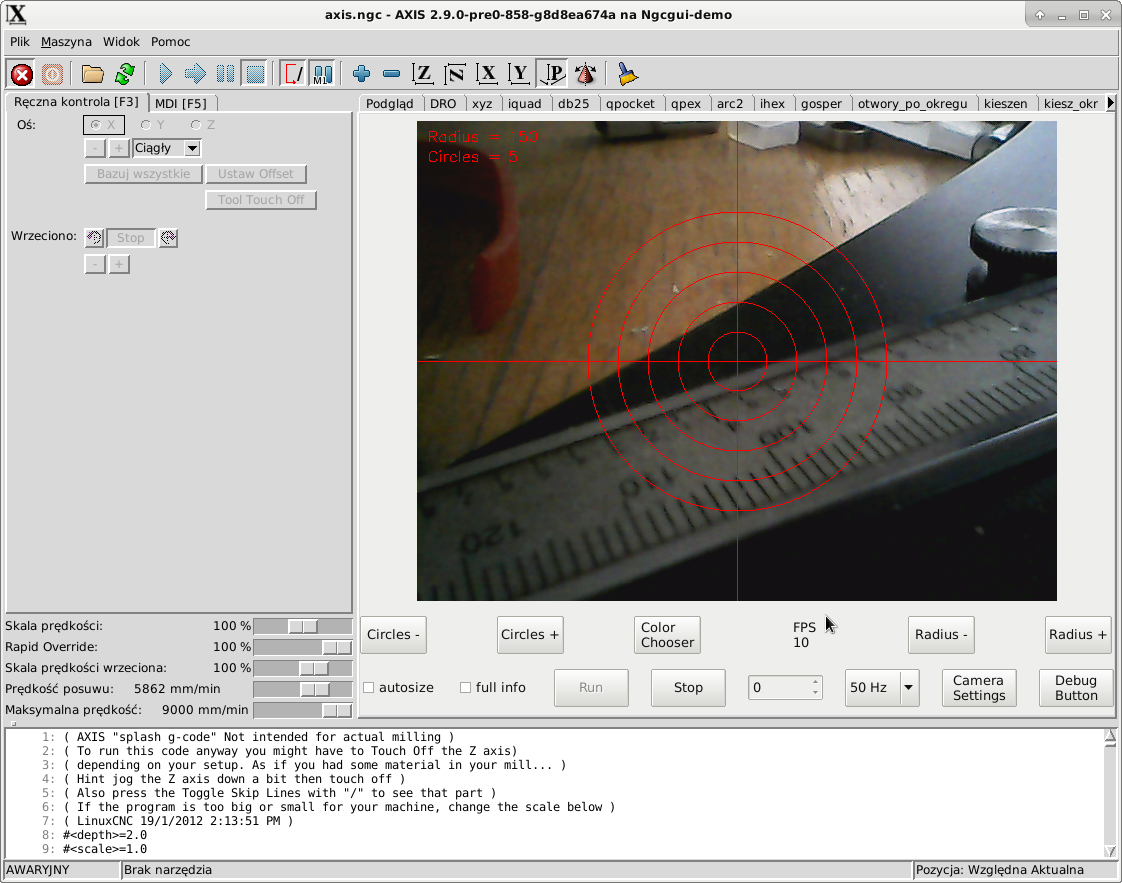Screen dimensions: 1122x883
Task: Select G-code line 8 #<depth>=2.0
Action: click(104, 835)
